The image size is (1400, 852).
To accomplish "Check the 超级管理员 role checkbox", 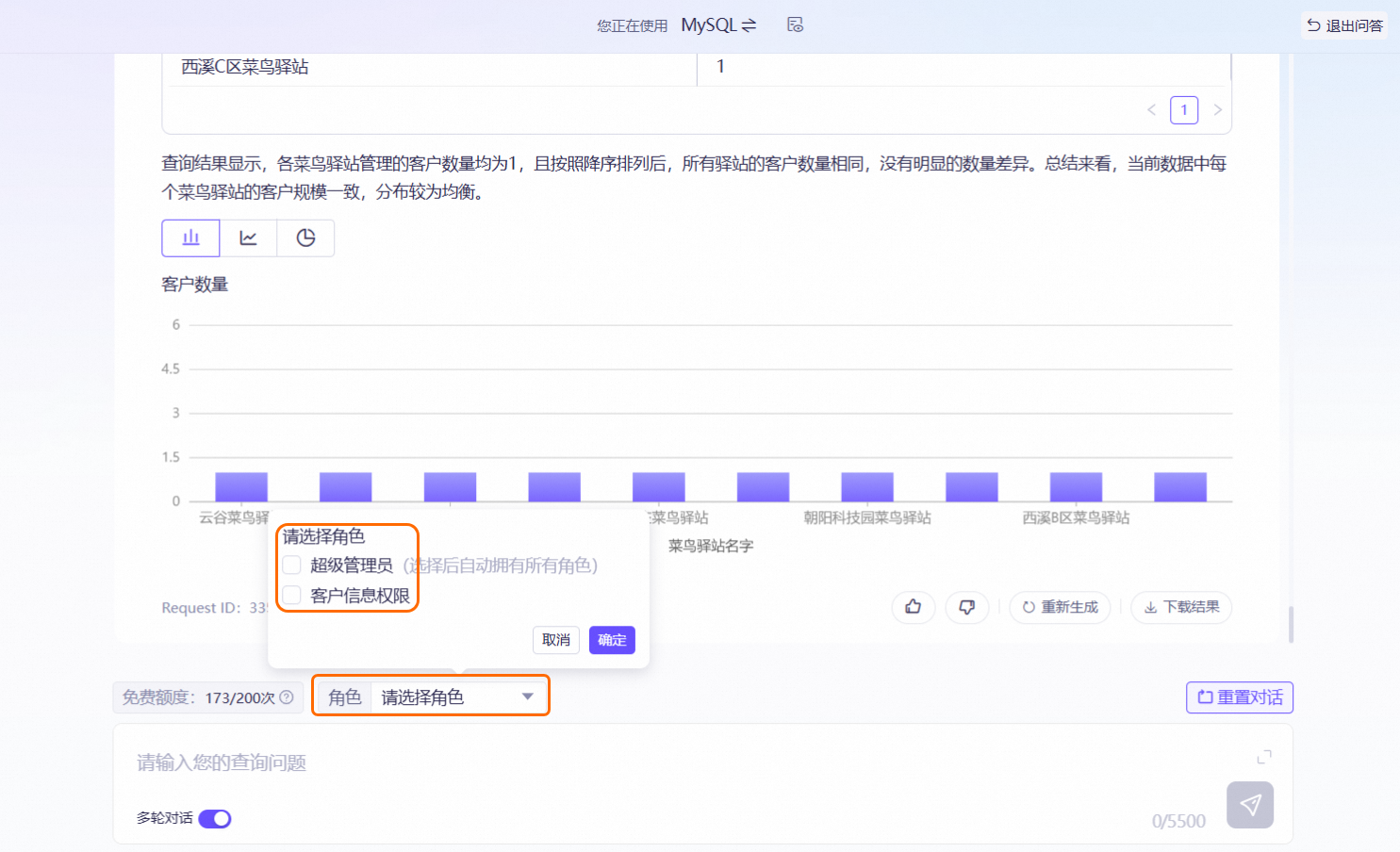I will tap(292, 565).
